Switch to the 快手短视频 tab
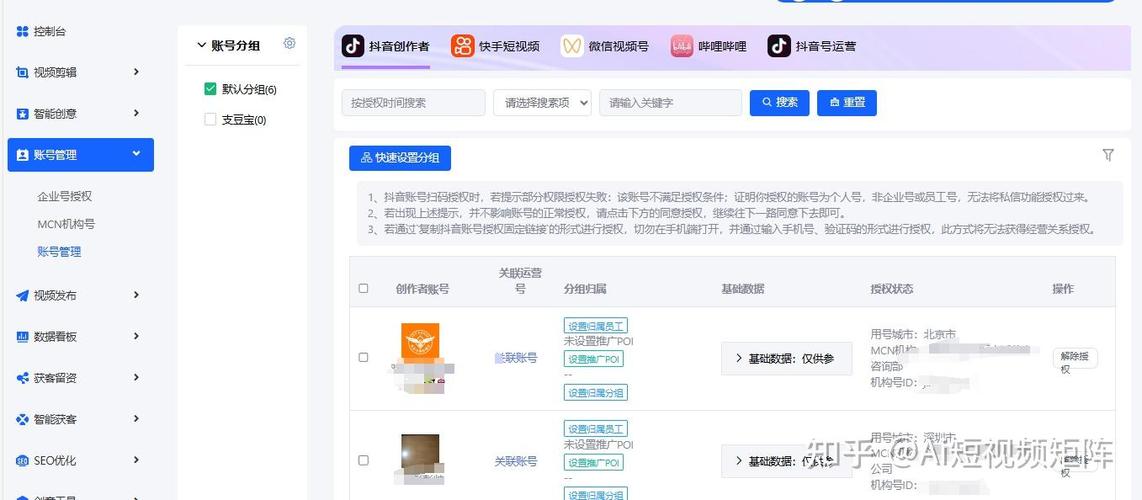This screenshot has width=1142, height=500. click(x=495, y=47)
